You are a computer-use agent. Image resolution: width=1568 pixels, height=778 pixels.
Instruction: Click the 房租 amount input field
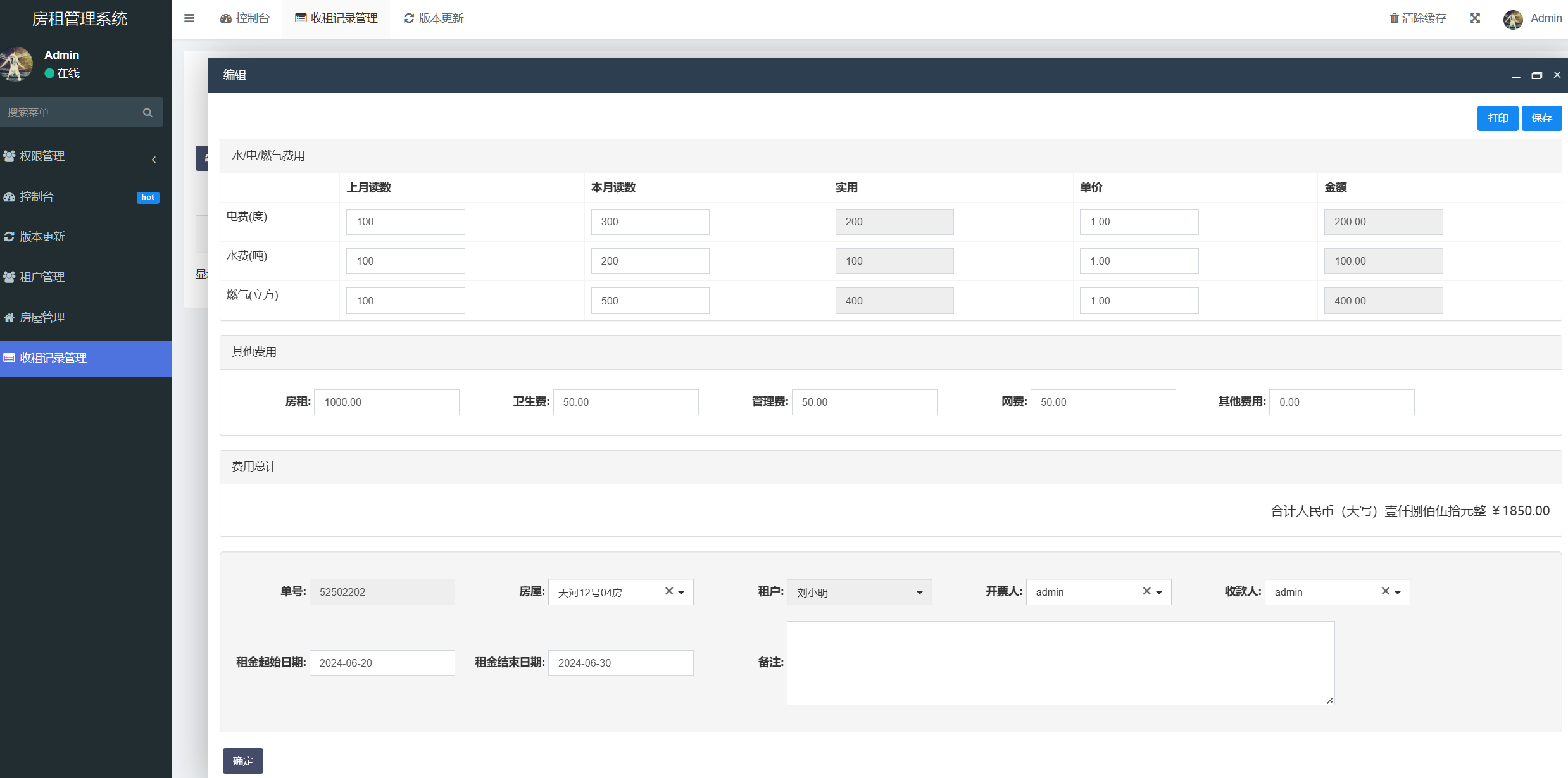tap(386, 403)
